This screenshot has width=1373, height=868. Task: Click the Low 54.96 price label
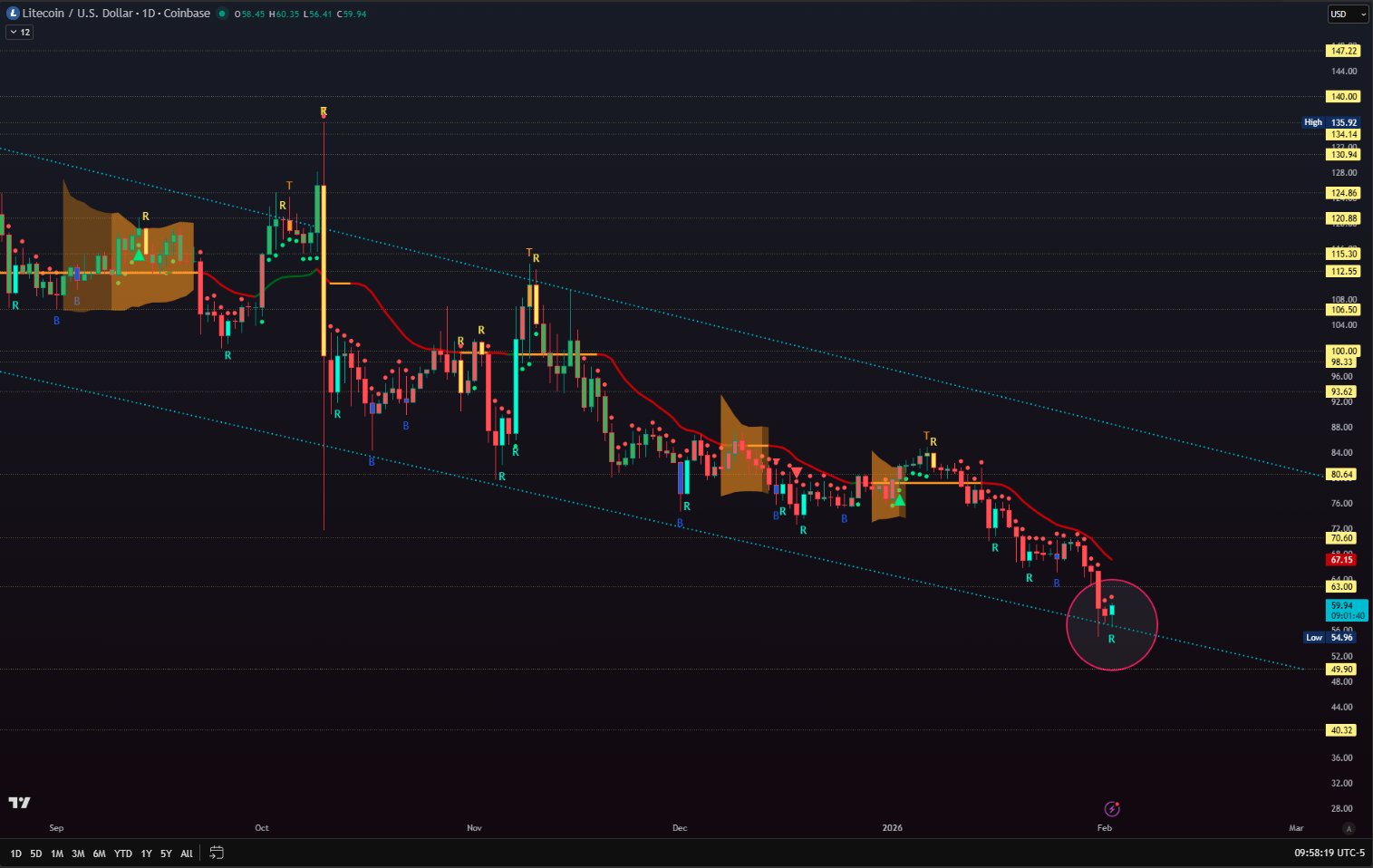click(1330, 638)
